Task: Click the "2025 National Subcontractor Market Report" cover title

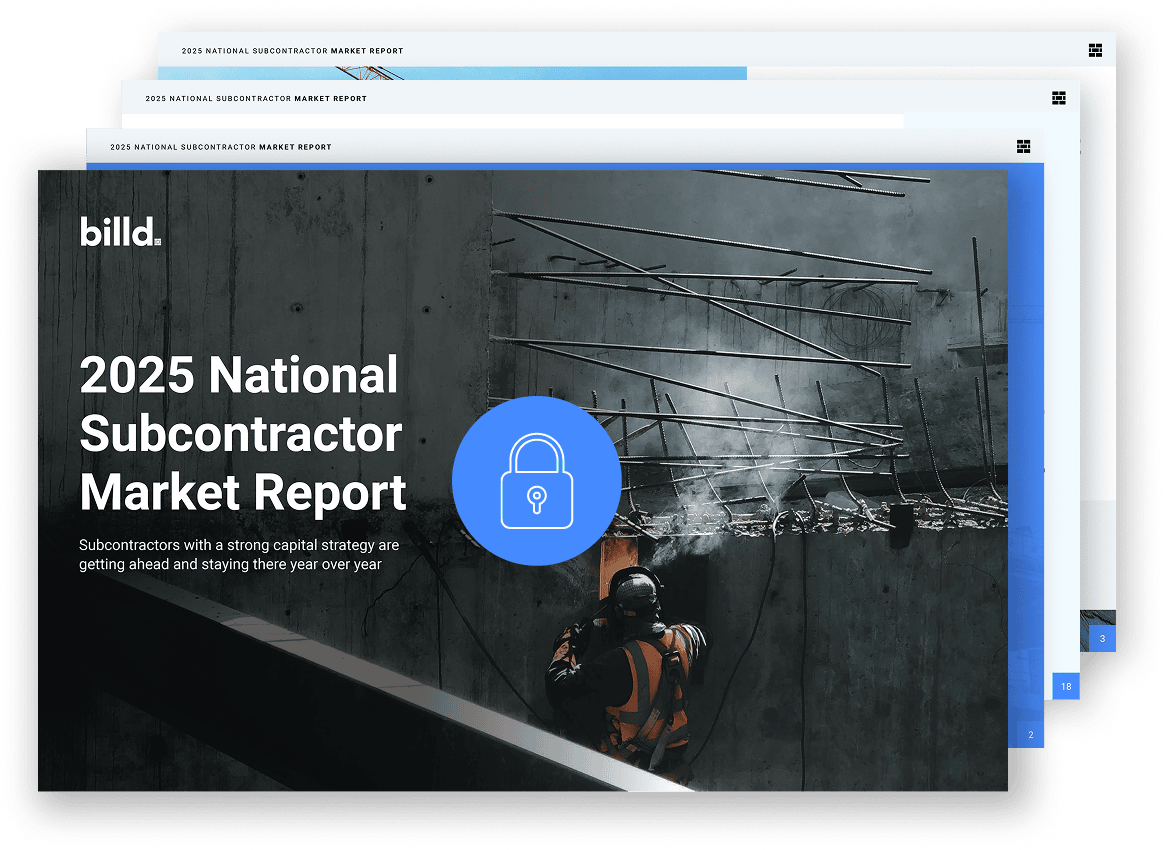Action: tap(242, 434)
